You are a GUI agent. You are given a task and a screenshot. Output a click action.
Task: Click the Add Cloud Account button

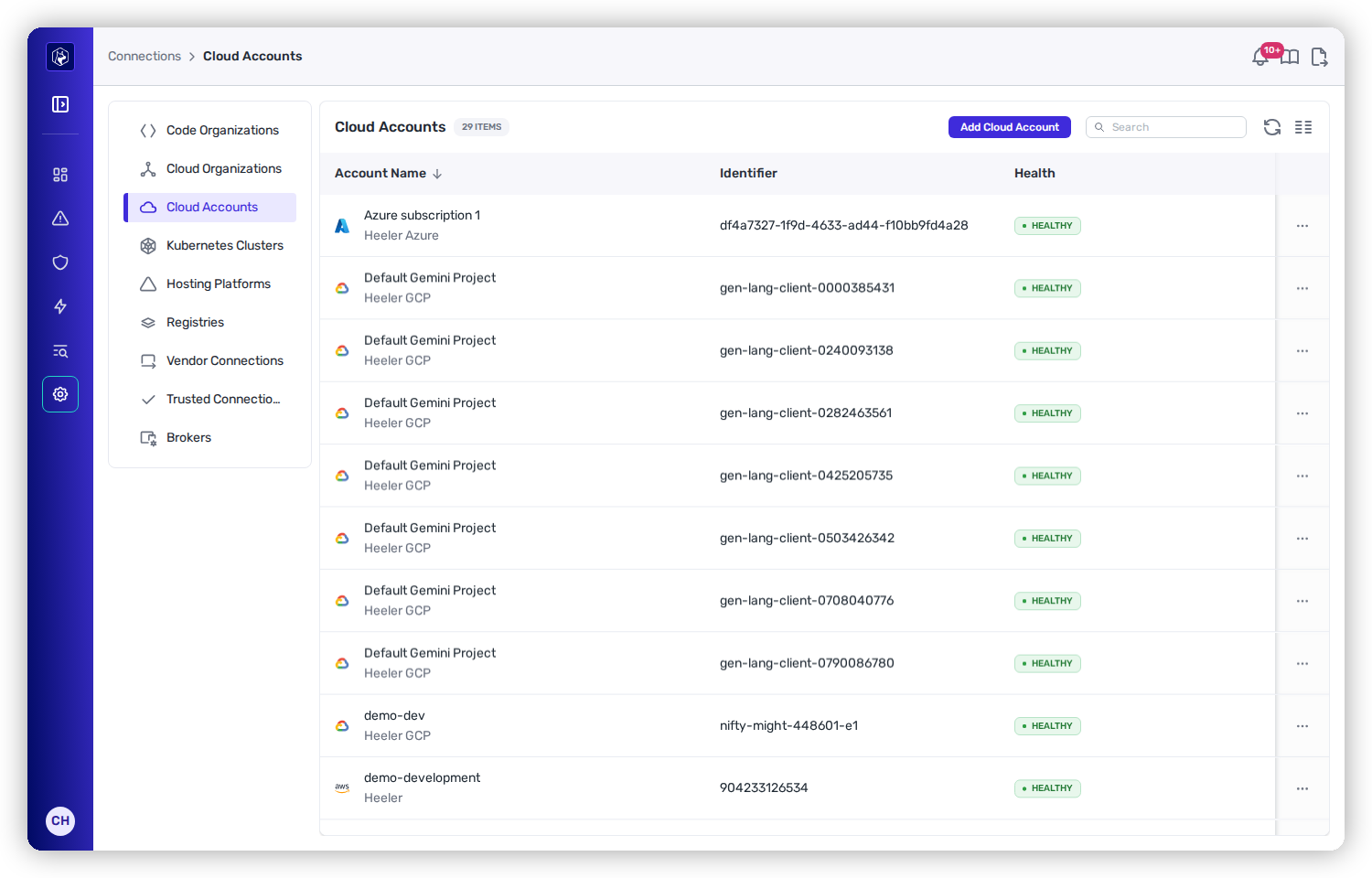point(1010,127)
